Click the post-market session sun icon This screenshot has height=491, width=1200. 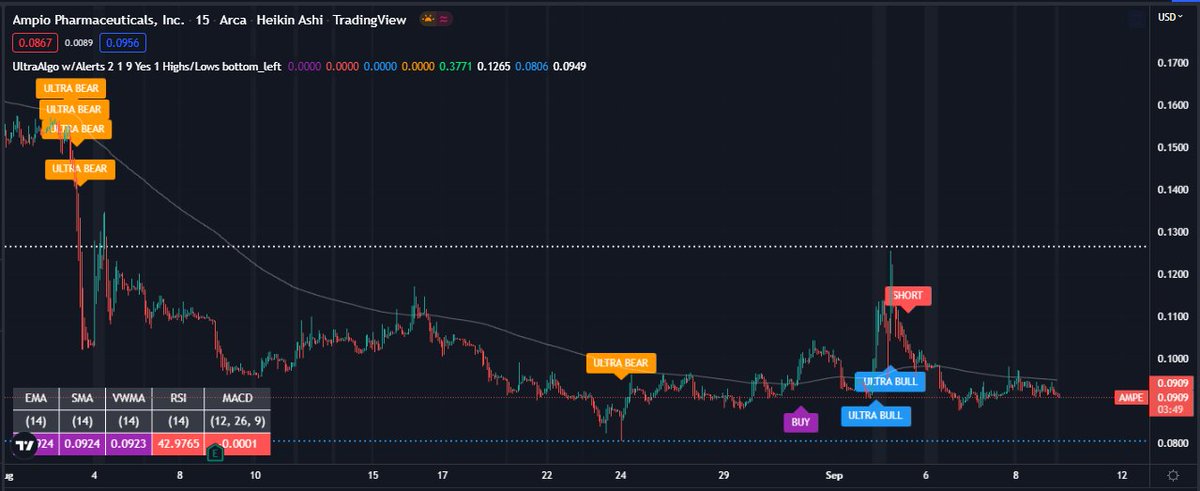428,19
